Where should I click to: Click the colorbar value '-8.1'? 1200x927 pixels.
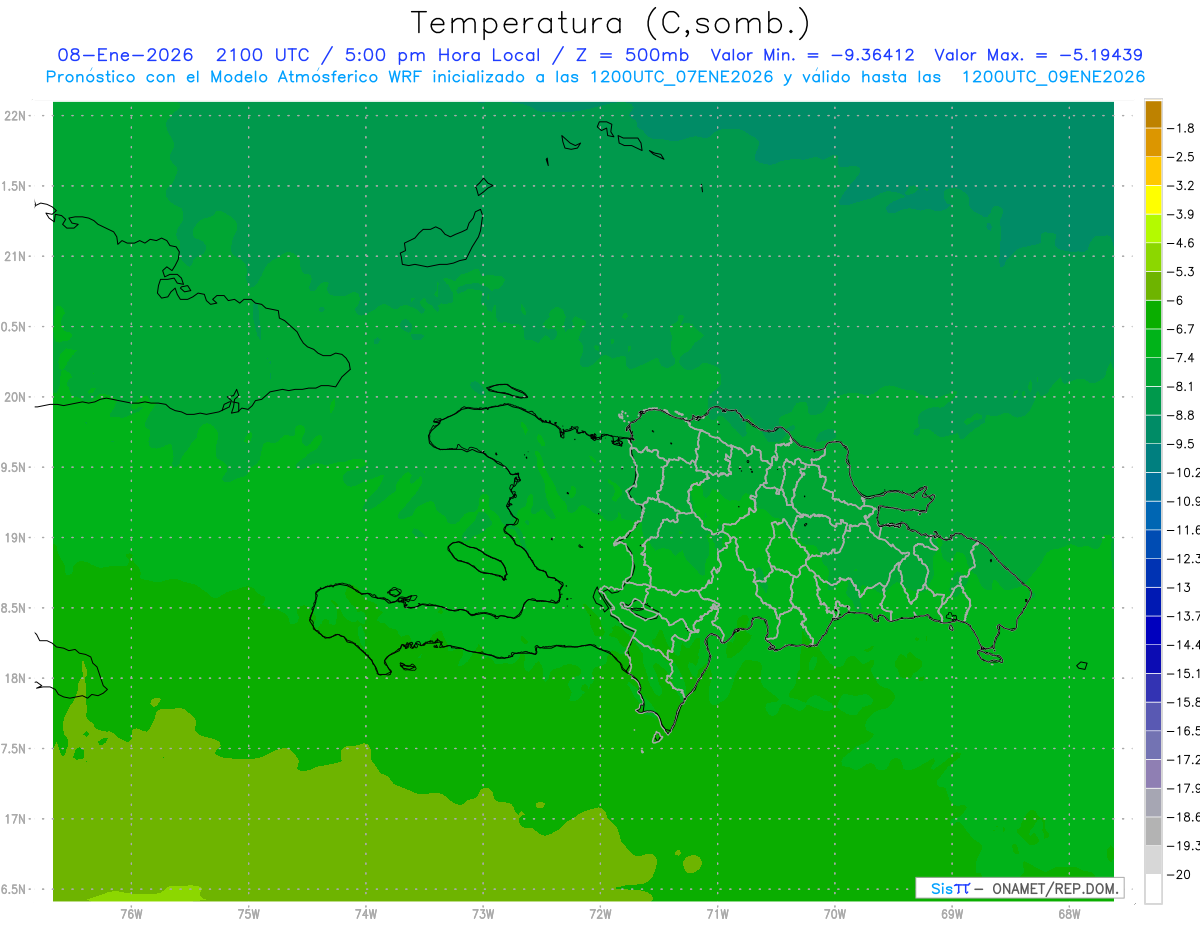pyautogui.click(x=1182, y=387)
